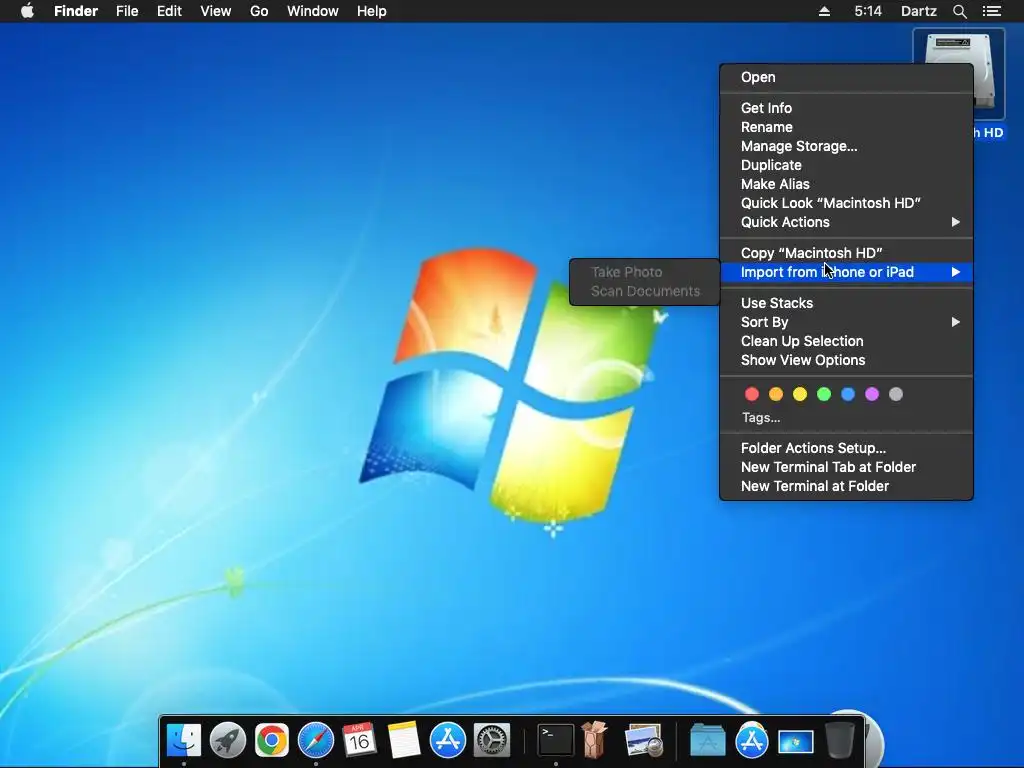Click Scan Documents in the submenu
The image size is (1024, 768).
point(645,291)
